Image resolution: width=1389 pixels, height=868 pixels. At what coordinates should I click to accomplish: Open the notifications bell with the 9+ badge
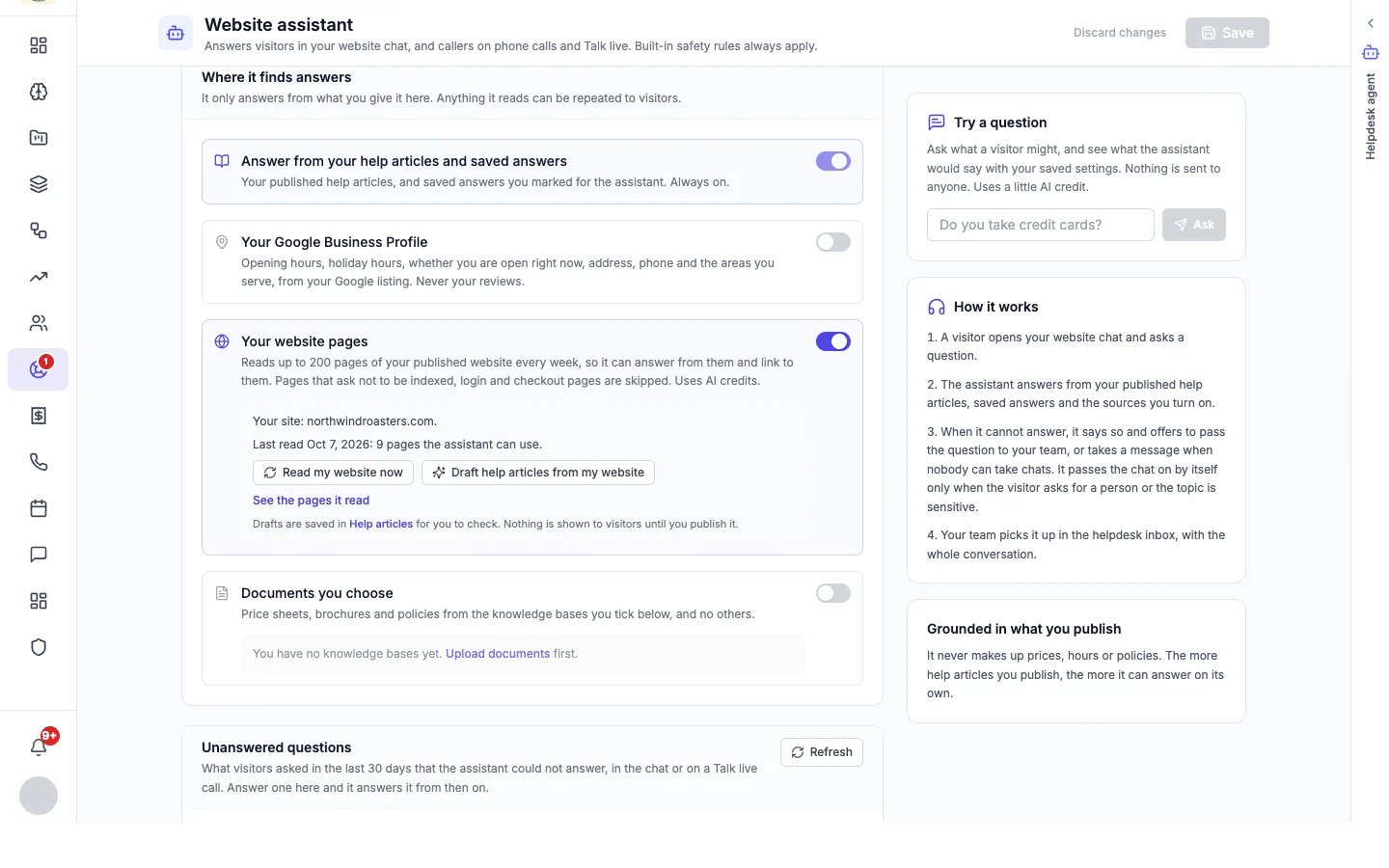pyautogui.click(x=39, y=746)
